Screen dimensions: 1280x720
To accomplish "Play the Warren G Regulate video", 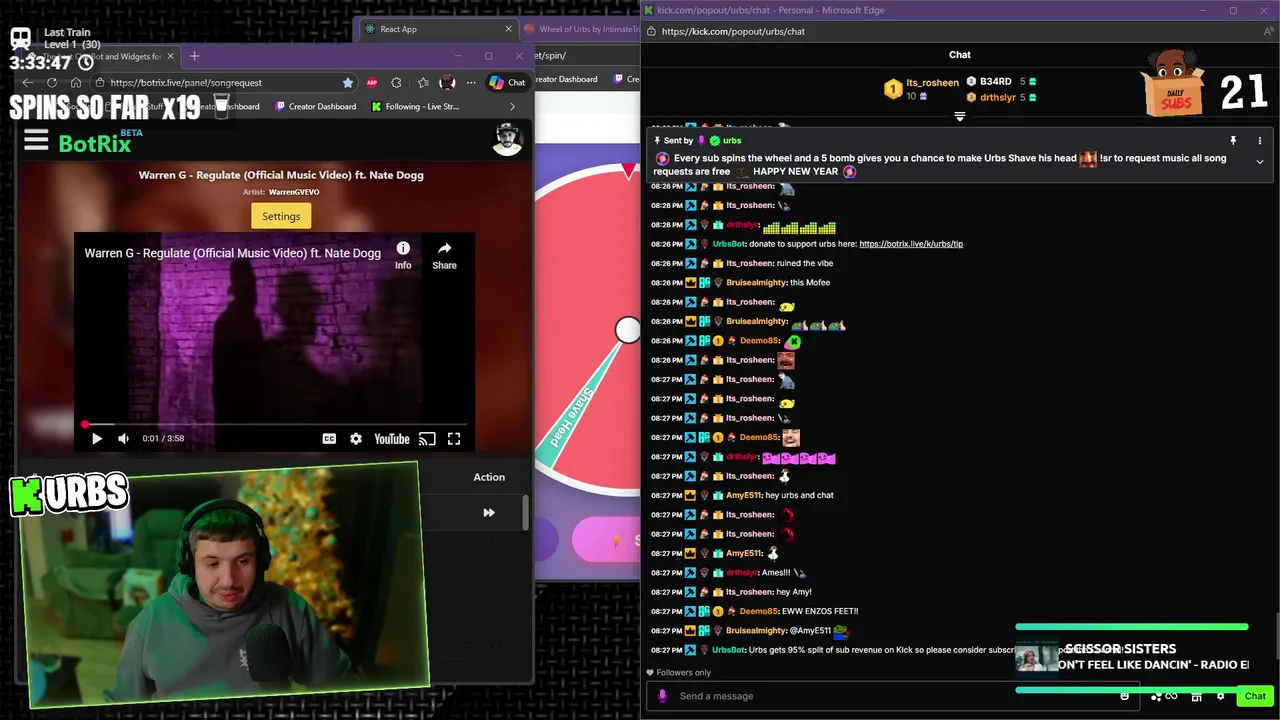I will coord(97,438).
